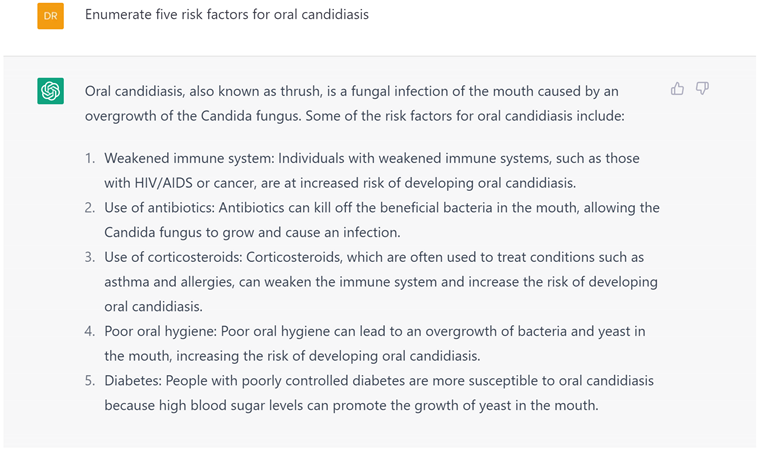Click the thumbs down icon
The height and width of the screenshot is (449, 758).
702,89
